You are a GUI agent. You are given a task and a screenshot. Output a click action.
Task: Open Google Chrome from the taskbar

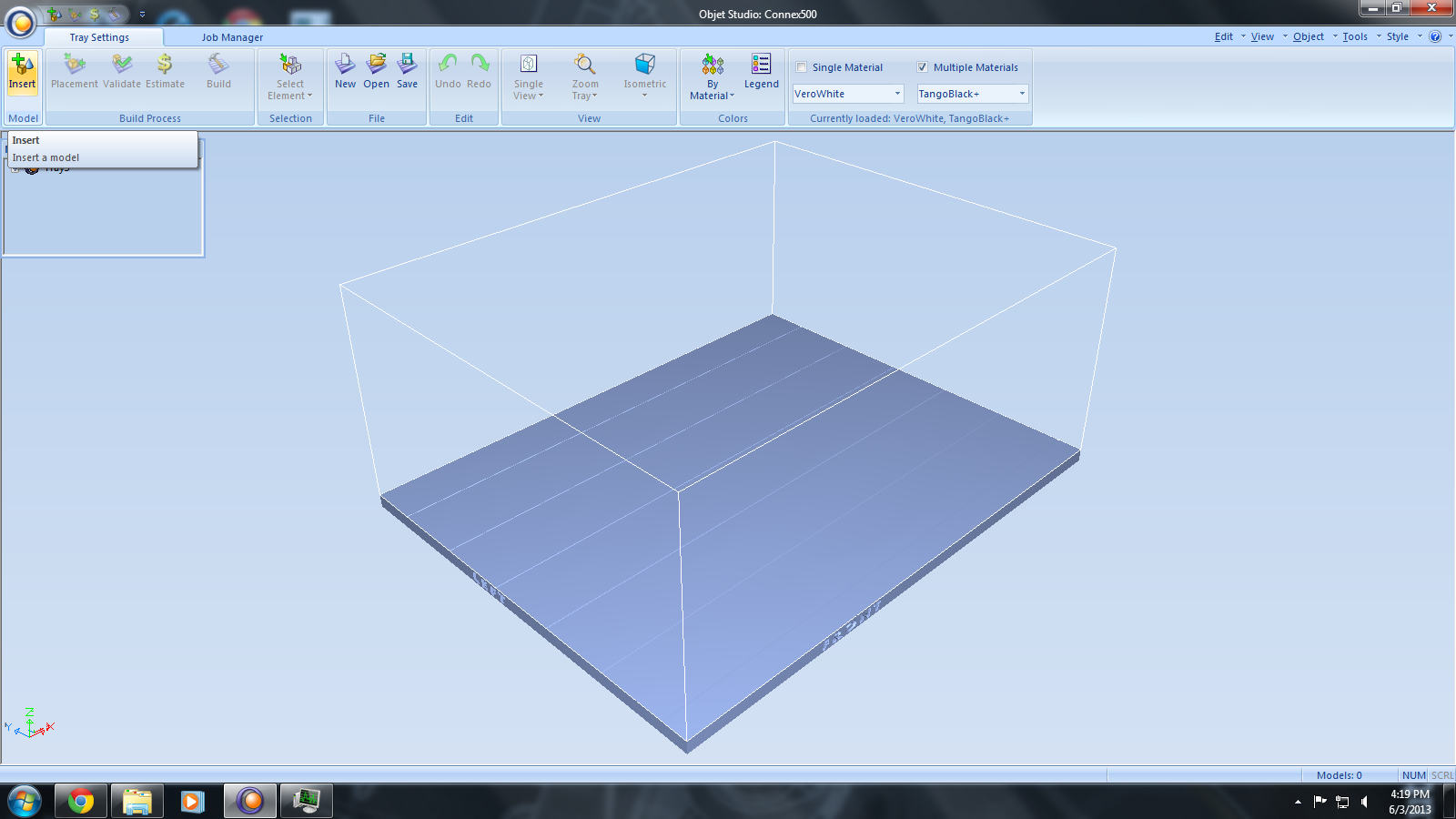pos(80,801)
